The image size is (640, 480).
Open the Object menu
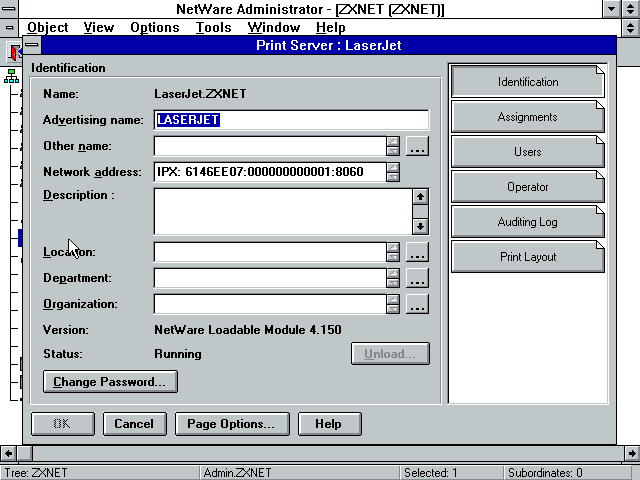(x=47, y=28)
